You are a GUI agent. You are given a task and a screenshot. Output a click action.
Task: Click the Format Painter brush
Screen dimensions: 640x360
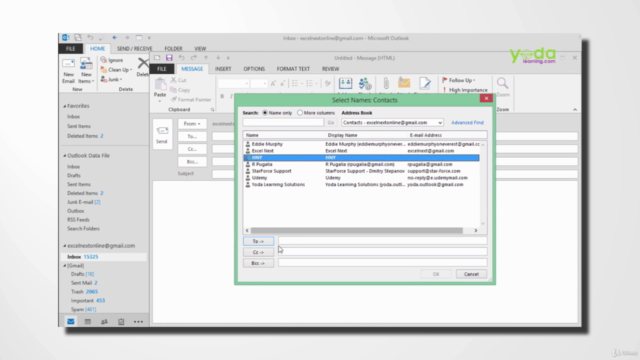[173, 99]
